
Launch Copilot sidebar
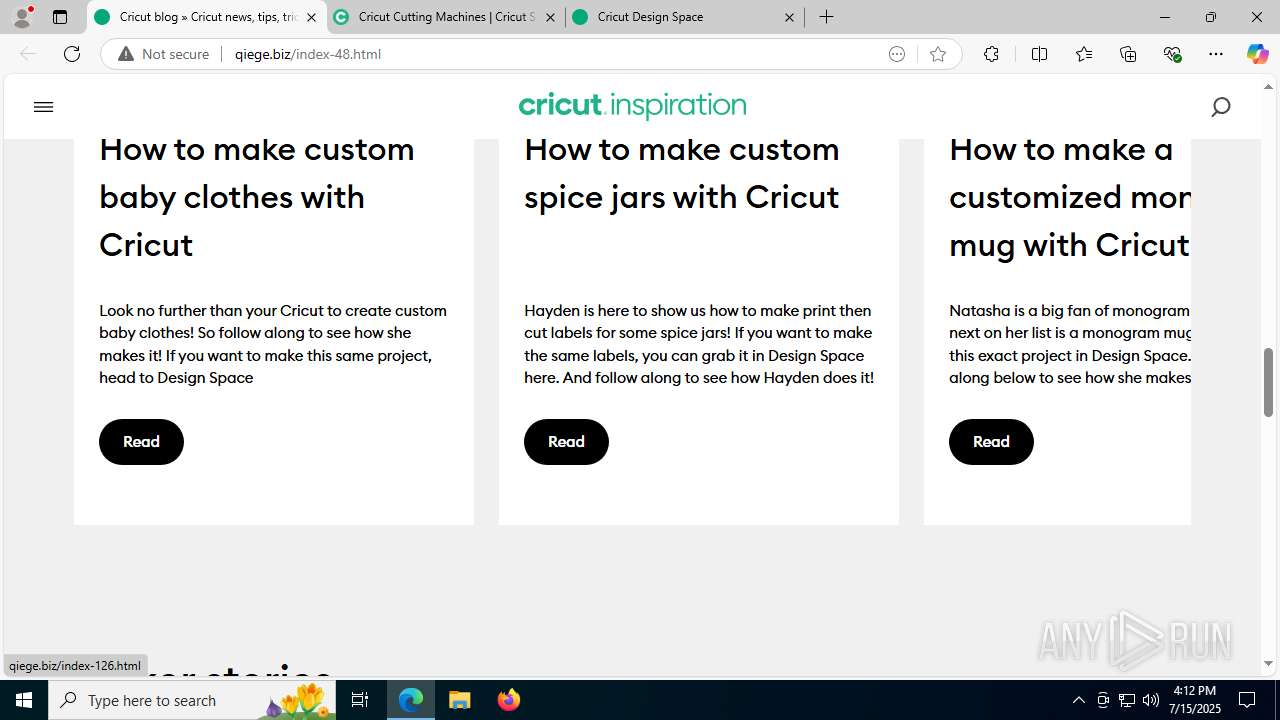[1257, 54]
